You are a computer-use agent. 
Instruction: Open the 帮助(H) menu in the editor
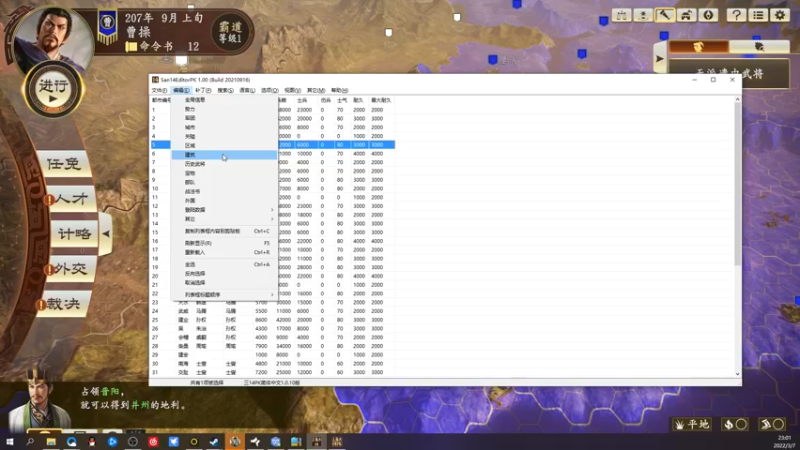click(x=339, y=90)
